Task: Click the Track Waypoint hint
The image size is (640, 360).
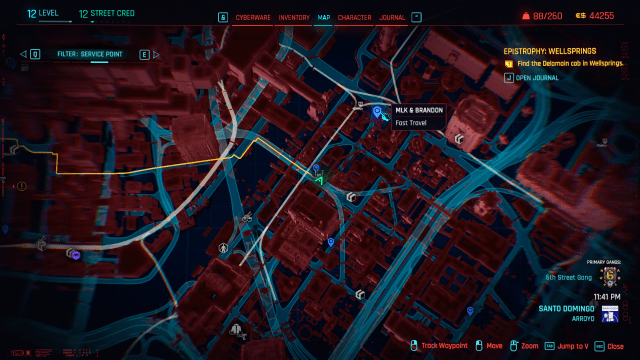Action: pyautogui.click(x=439, y=346)
